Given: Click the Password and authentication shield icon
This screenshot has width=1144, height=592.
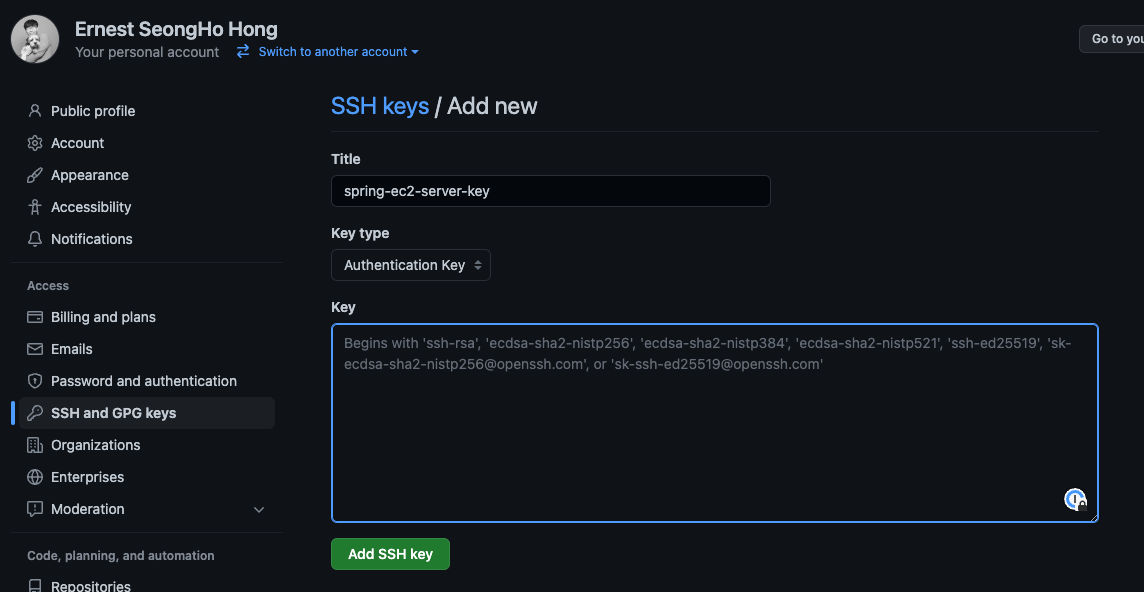Looking at the screenshot, I should [x=34, y=381].
